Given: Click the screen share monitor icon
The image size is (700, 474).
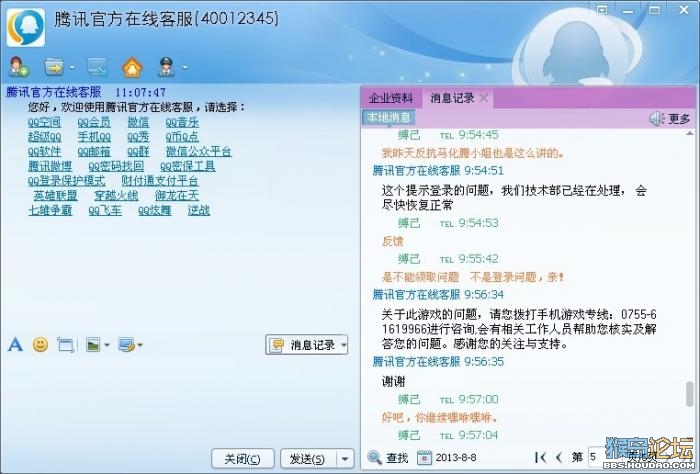Looking at the screenshot, I should point(126,345).
